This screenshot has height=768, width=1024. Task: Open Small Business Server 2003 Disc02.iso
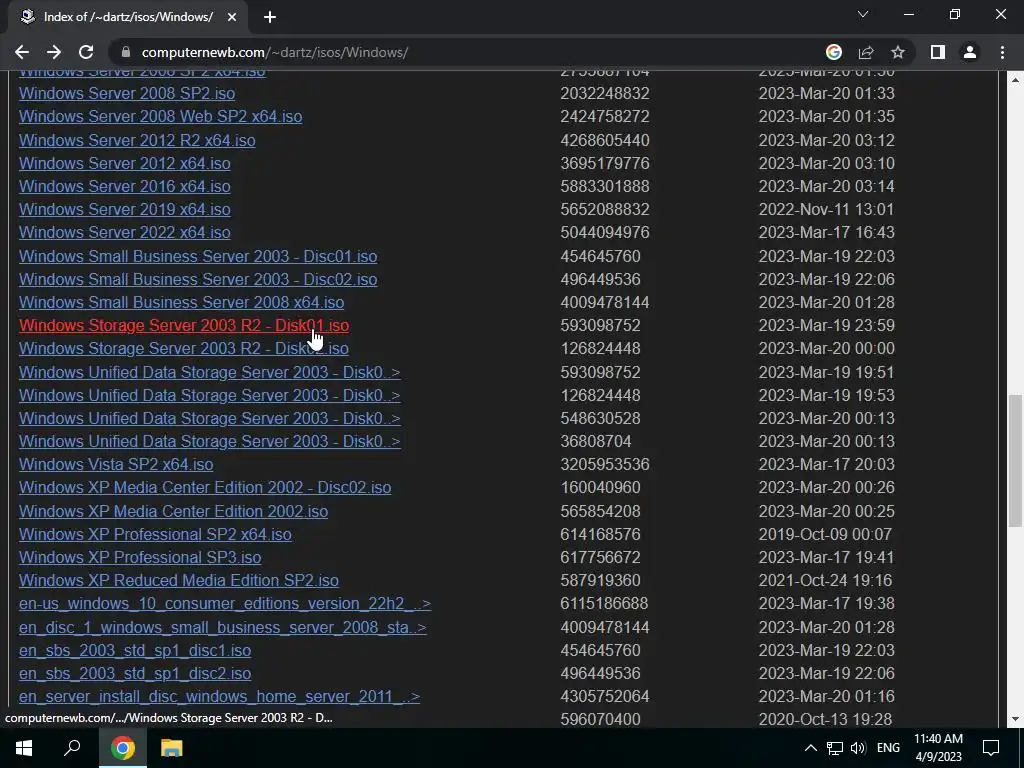[x=198, y=280]
